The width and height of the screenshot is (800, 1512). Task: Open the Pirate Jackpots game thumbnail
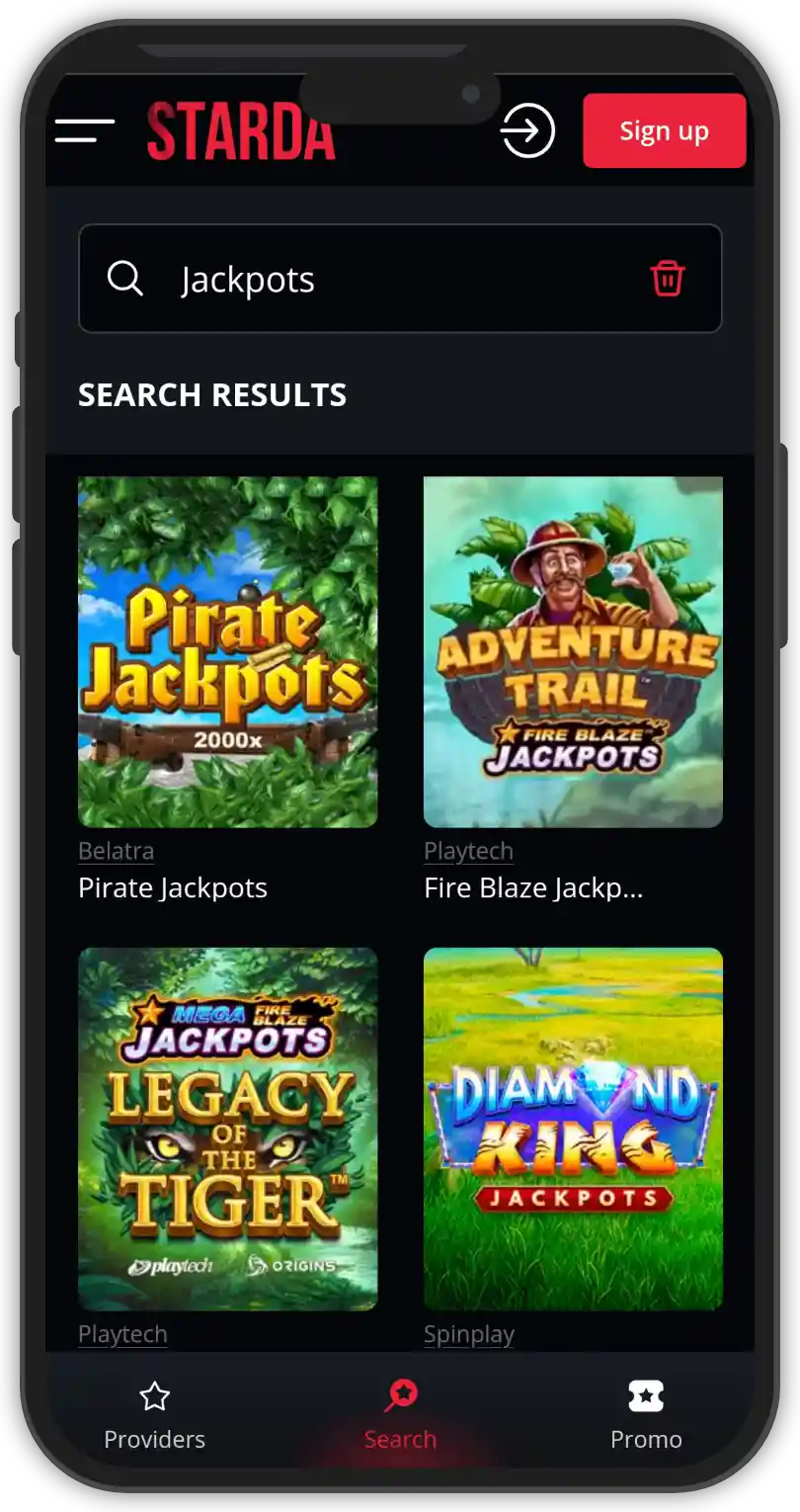coord(228,652)
